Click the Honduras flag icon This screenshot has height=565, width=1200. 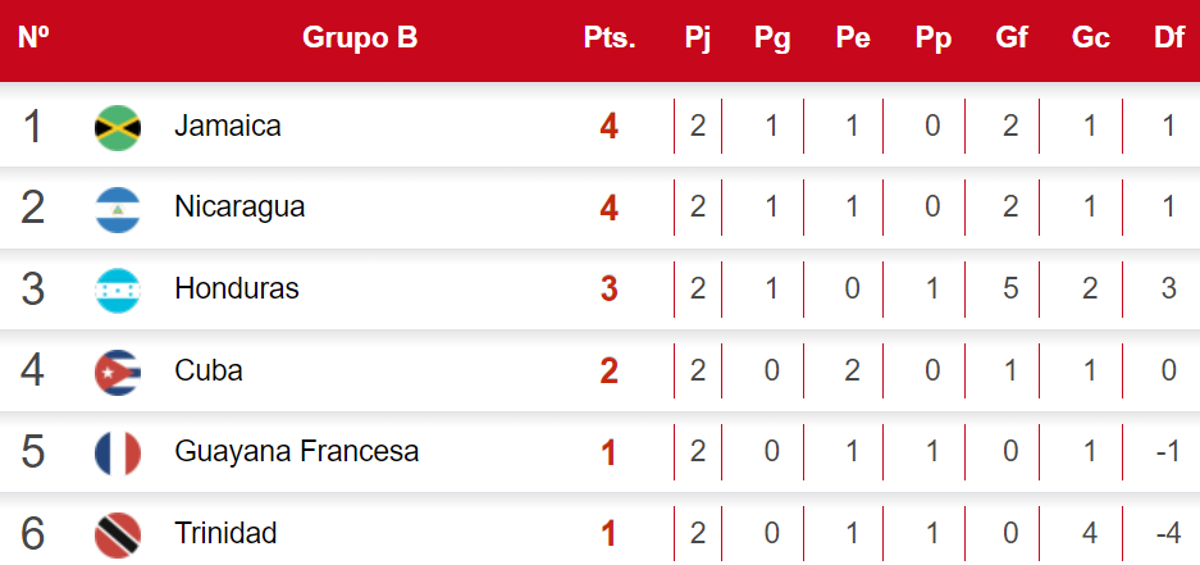117,290
